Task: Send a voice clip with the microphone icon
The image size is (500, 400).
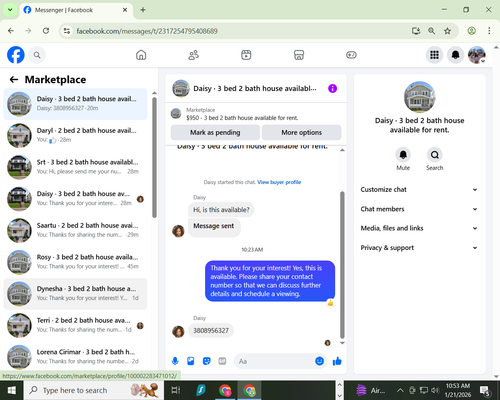Action: 175,361
